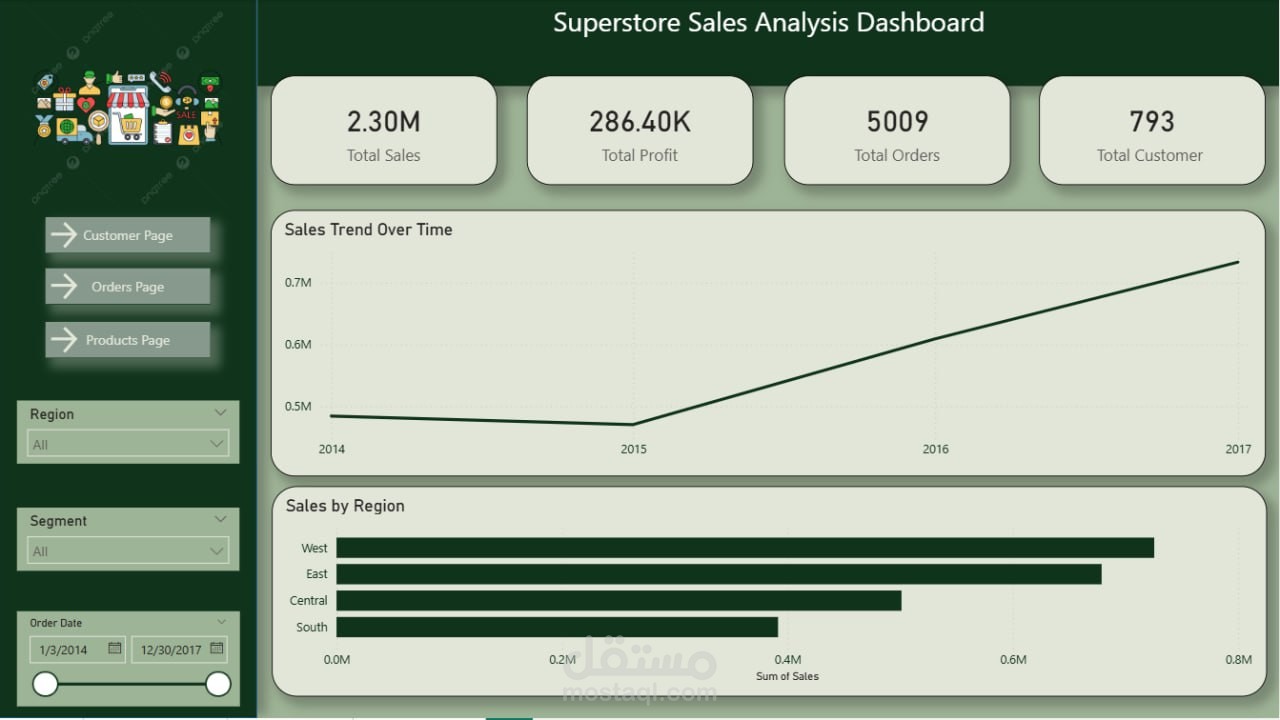Open the start date calendar picker icon
The height and width of the screenshot is (720, 1280).
115,648
